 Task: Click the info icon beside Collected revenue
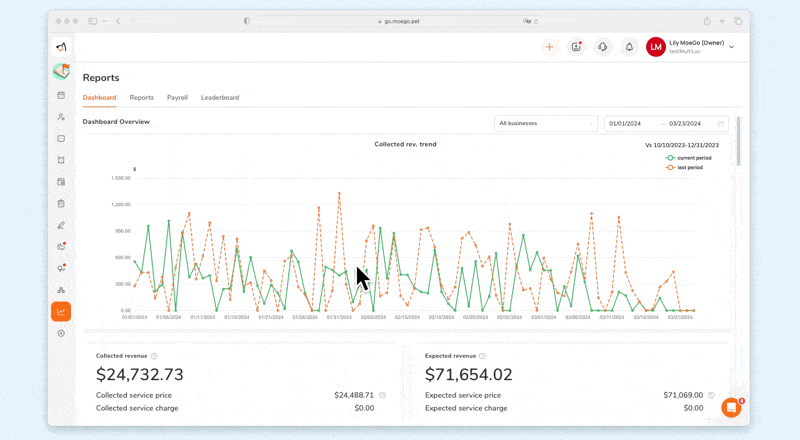[154, 356]
